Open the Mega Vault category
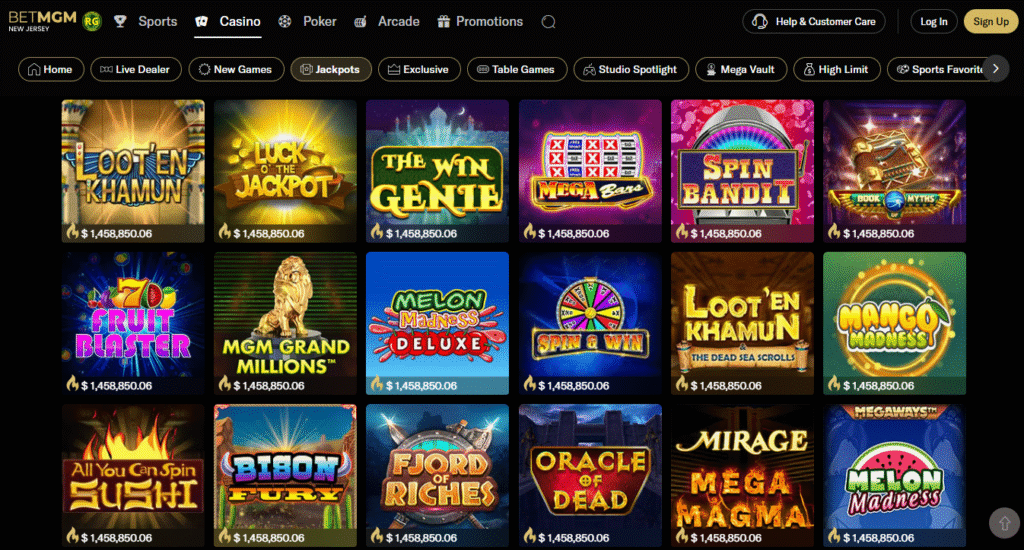 (x=740, y=70)
